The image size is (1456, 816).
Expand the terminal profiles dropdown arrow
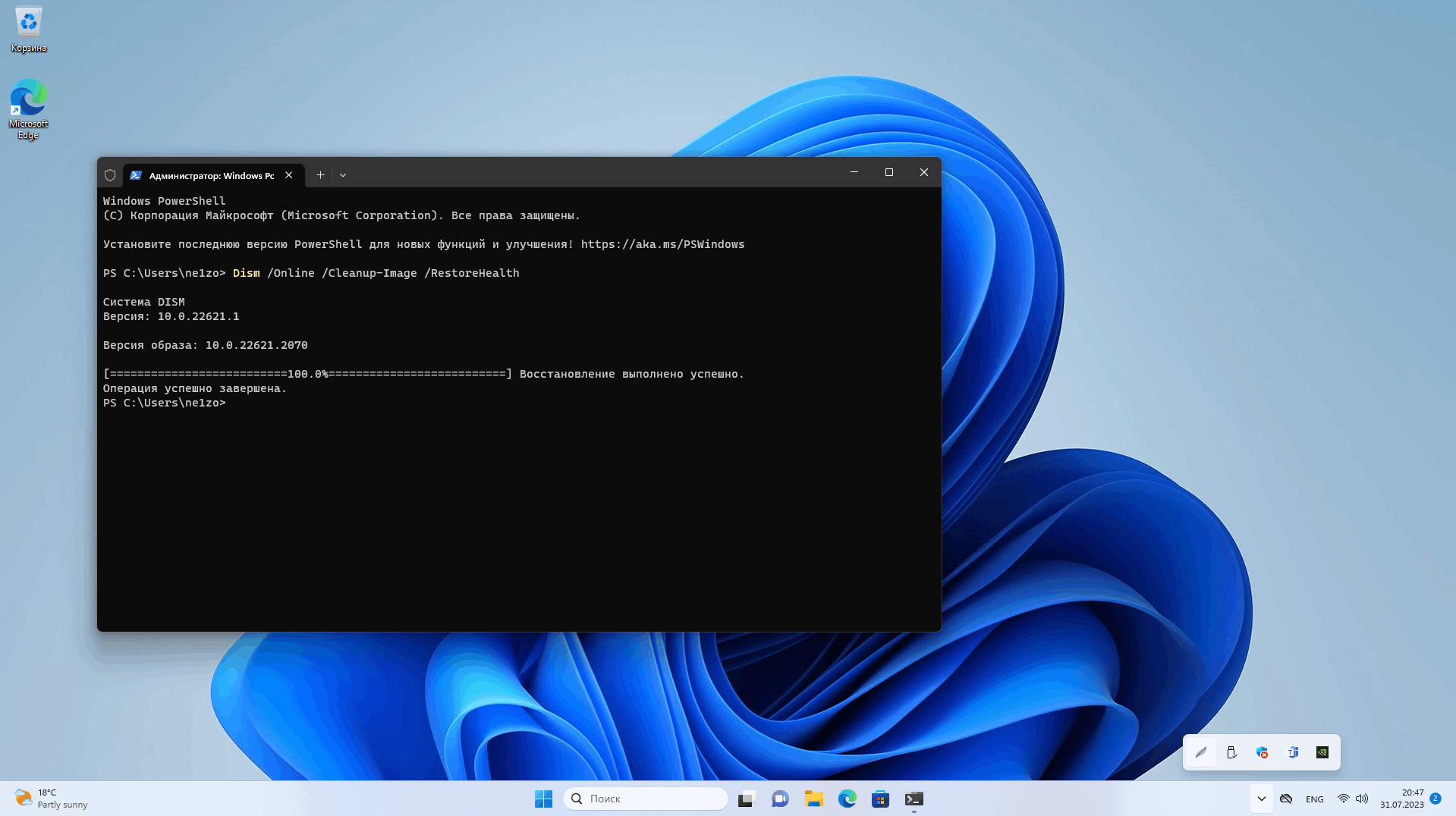pyautogui.click(x=343, y=175)
